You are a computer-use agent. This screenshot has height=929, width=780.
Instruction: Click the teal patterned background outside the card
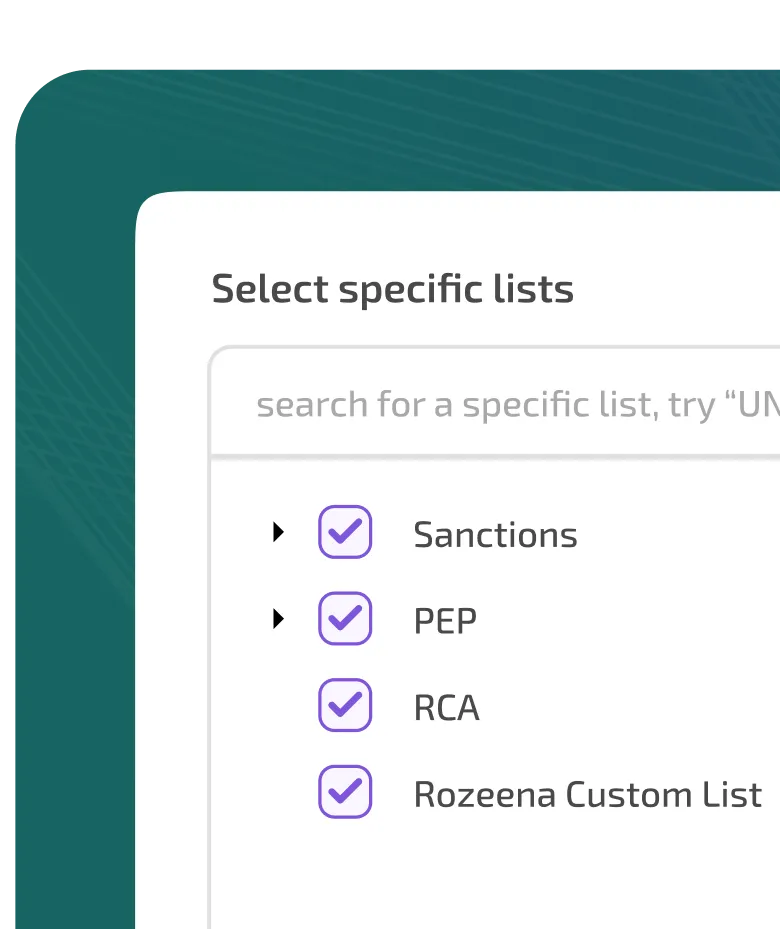tap(70, 500)
